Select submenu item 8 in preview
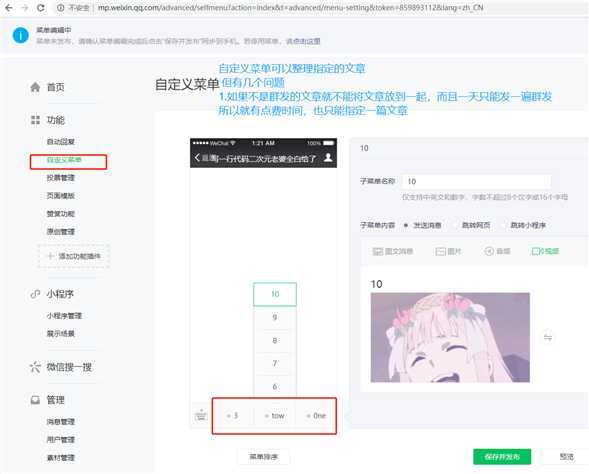589x474 pixels. (x=275, y=341)
